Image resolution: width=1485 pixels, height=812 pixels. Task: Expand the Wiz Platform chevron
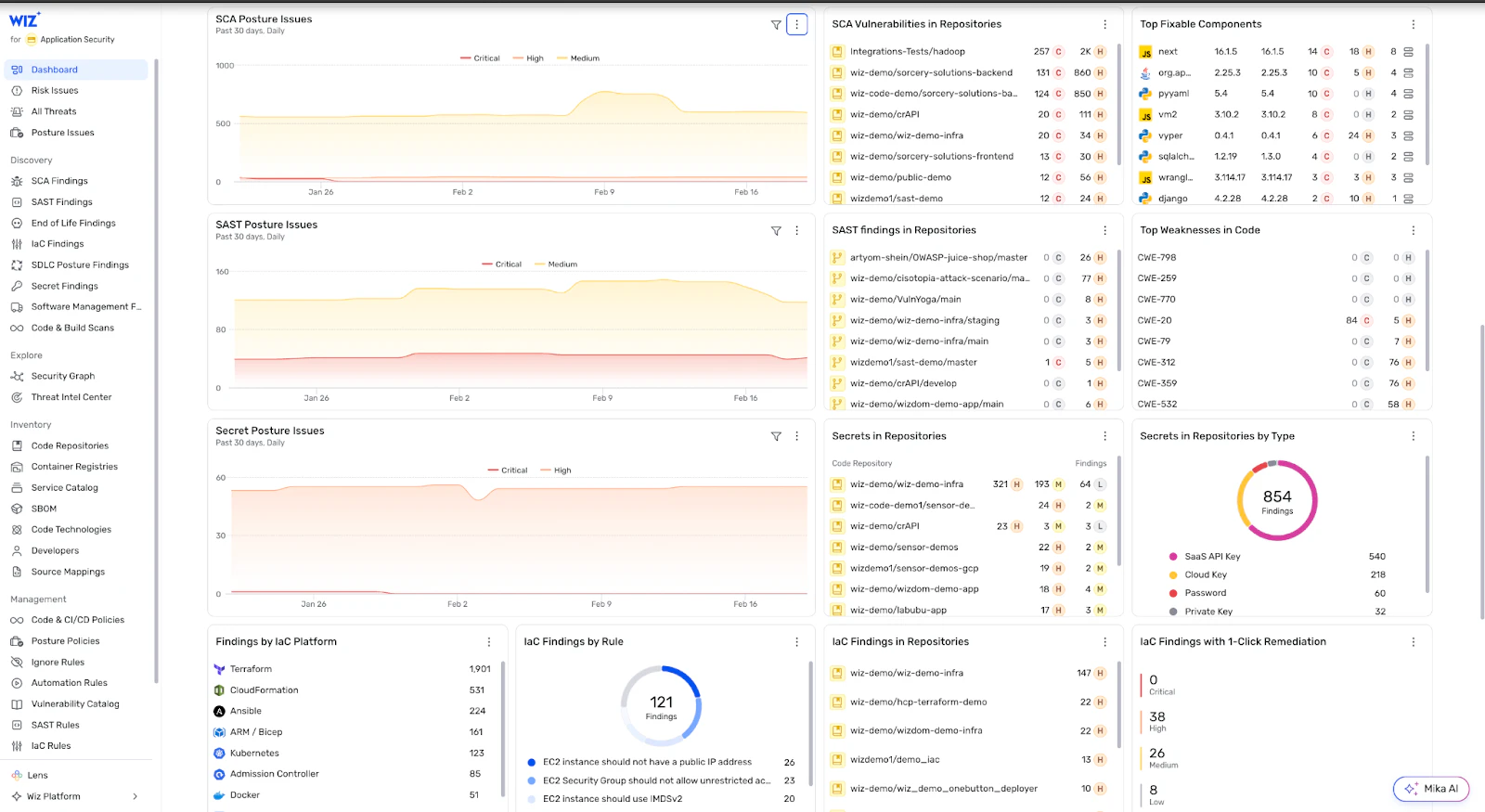[x=136, y=796]
